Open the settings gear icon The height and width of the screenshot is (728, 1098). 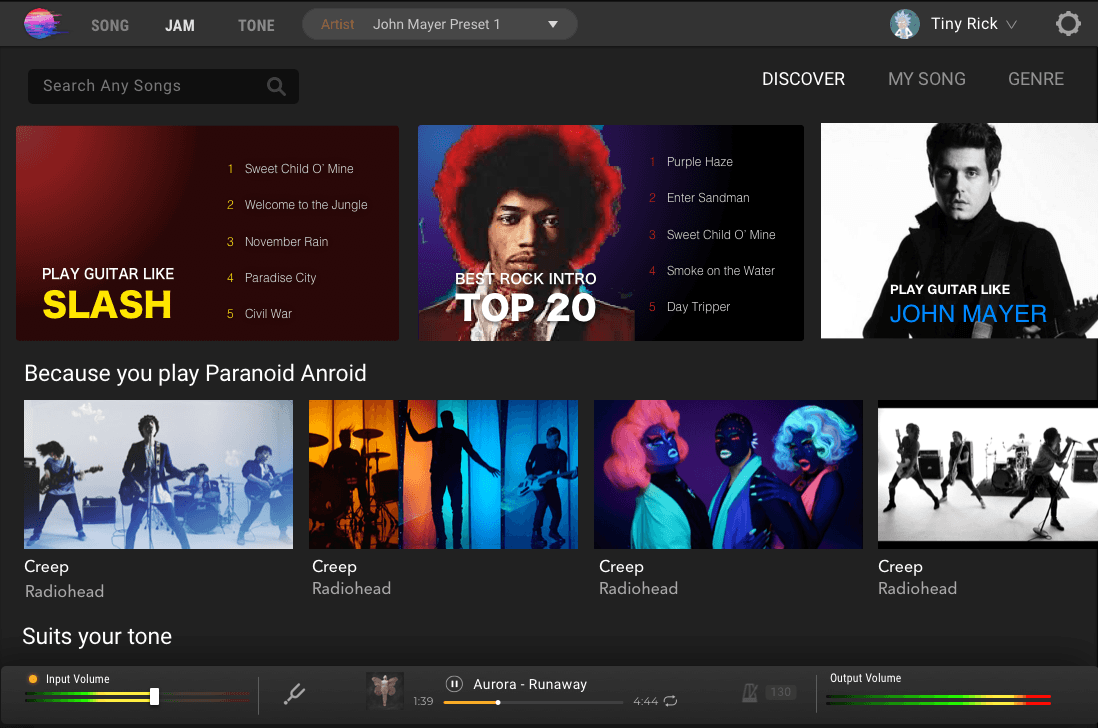click(x=1068, y=24)
